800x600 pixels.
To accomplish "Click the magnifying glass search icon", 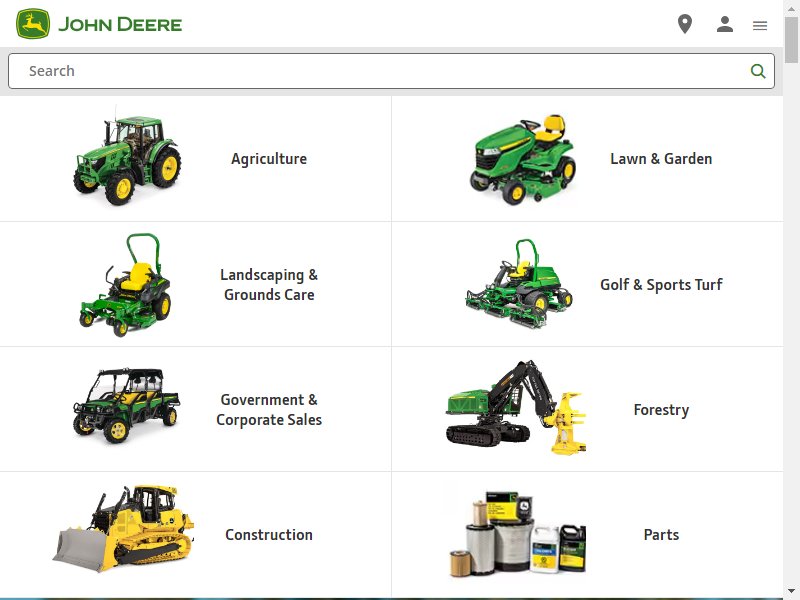I will click(x=758, y=71).
